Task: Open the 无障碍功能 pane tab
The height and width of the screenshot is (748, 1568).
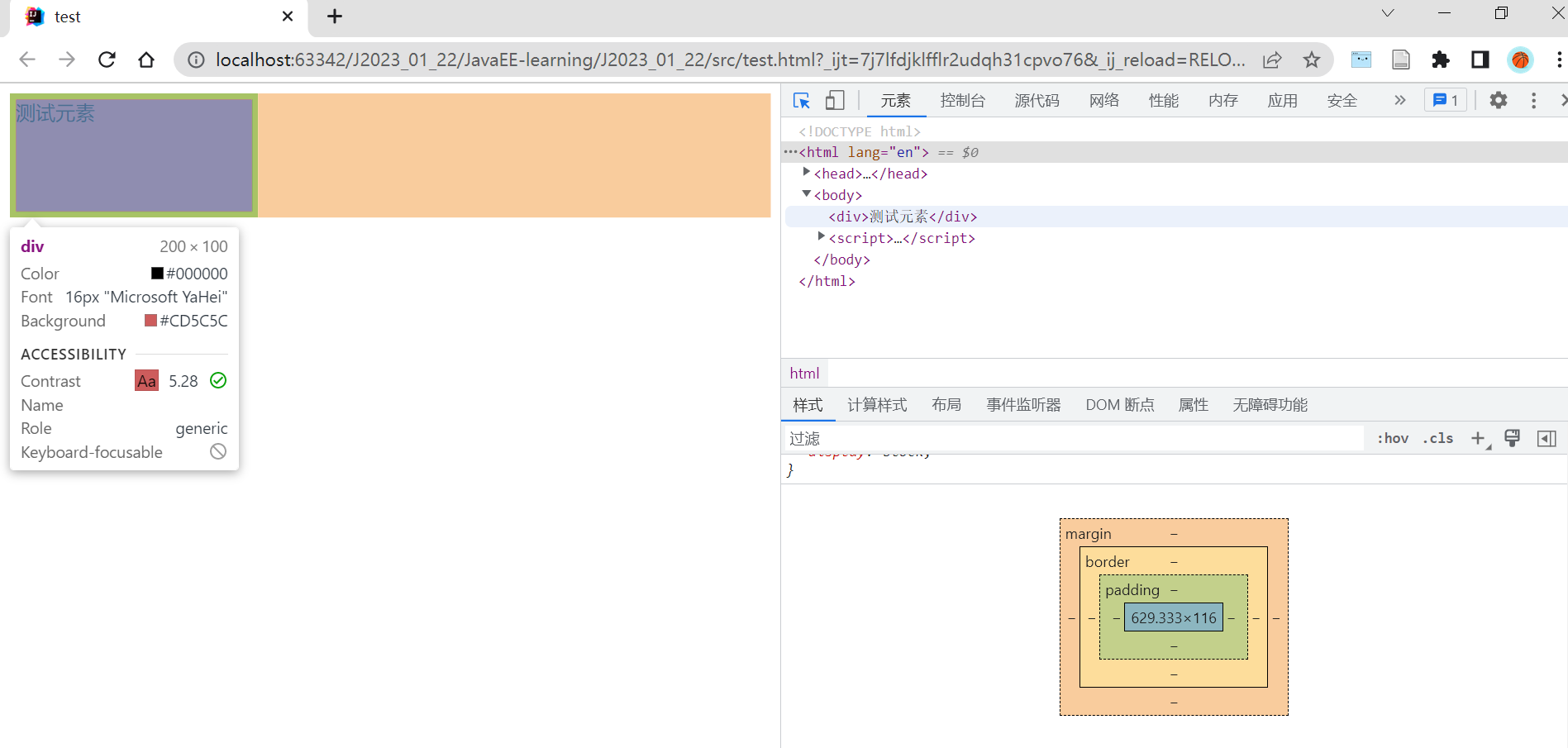Action: click(1270, 405)
